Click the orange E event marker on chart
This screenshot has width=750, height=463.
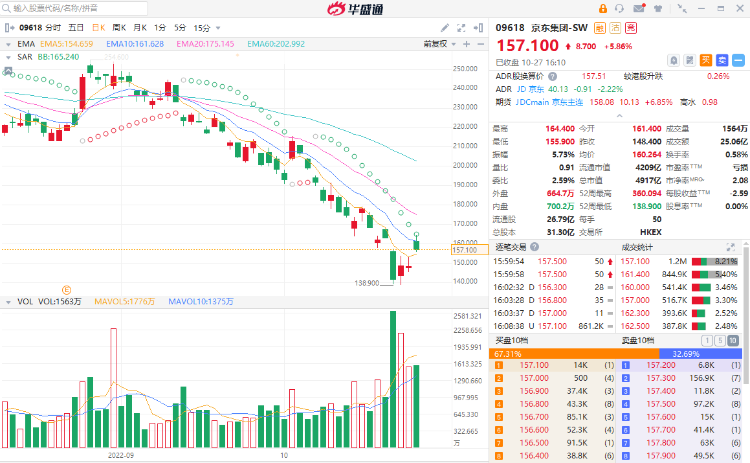click(x=66, y=290)
